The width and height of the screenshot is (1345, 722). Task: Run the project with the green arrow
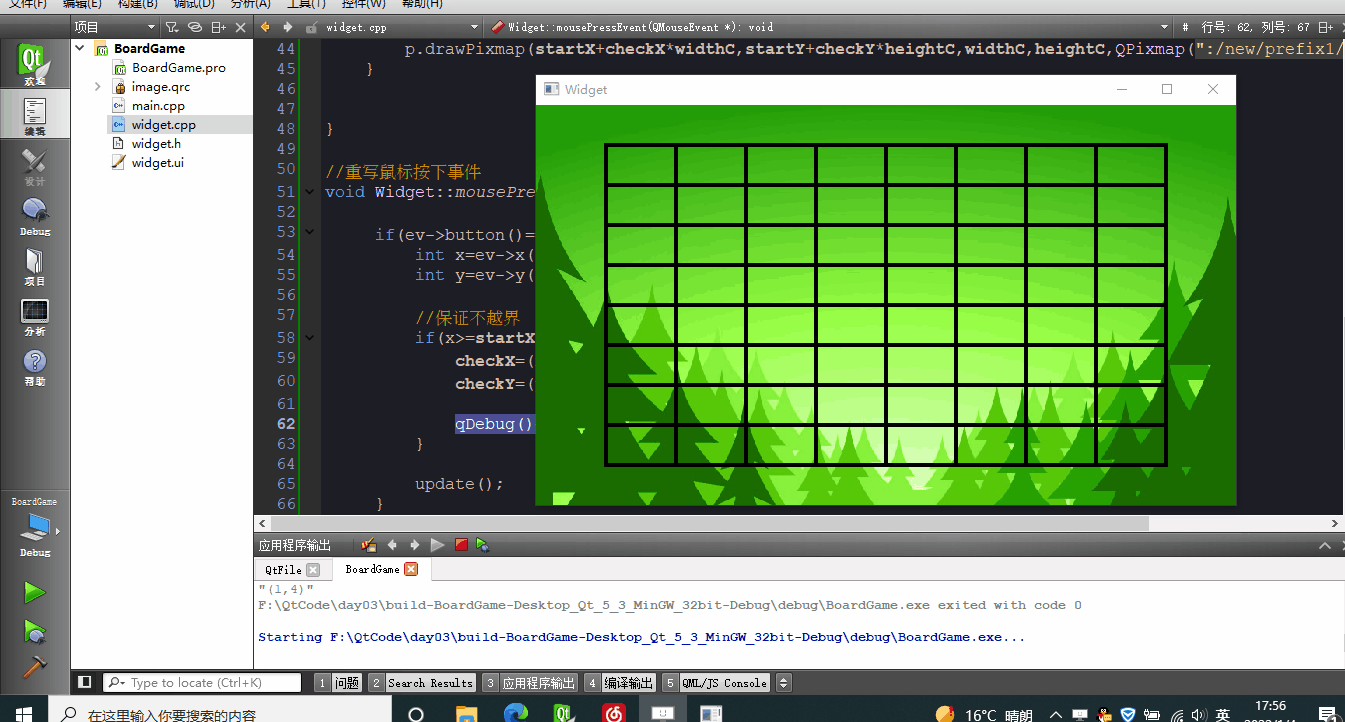point(35,593)
